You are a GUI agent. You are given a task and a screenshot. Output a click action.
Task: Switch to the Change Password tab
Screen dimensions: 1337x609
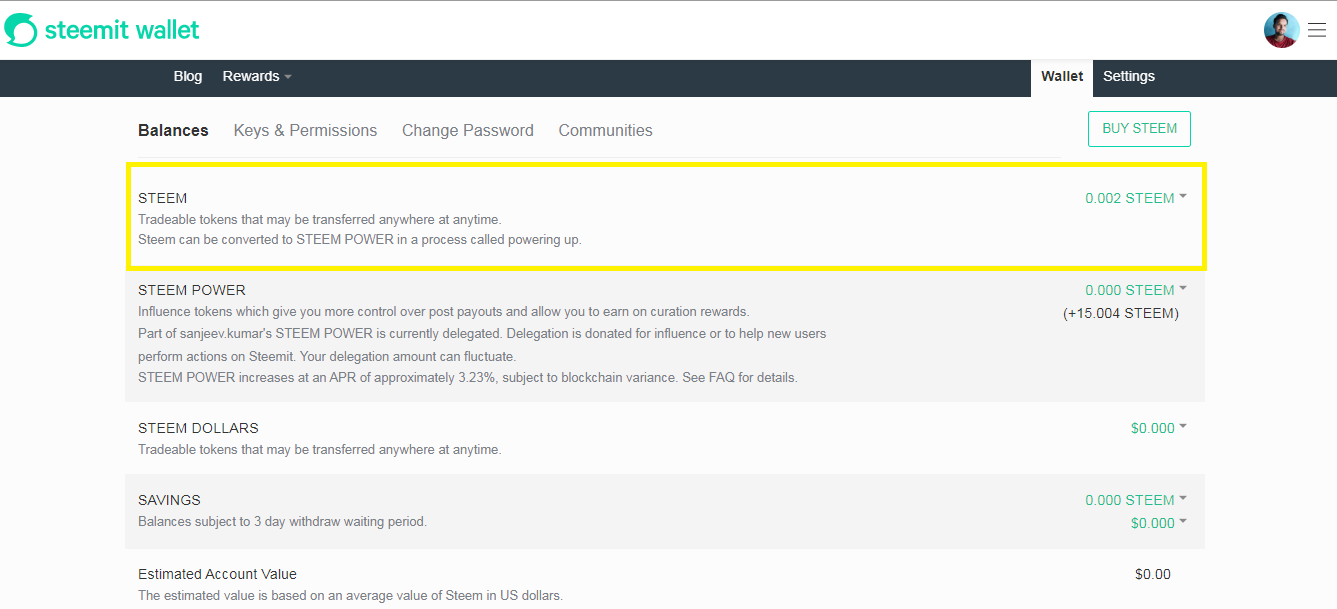(468, 131)
